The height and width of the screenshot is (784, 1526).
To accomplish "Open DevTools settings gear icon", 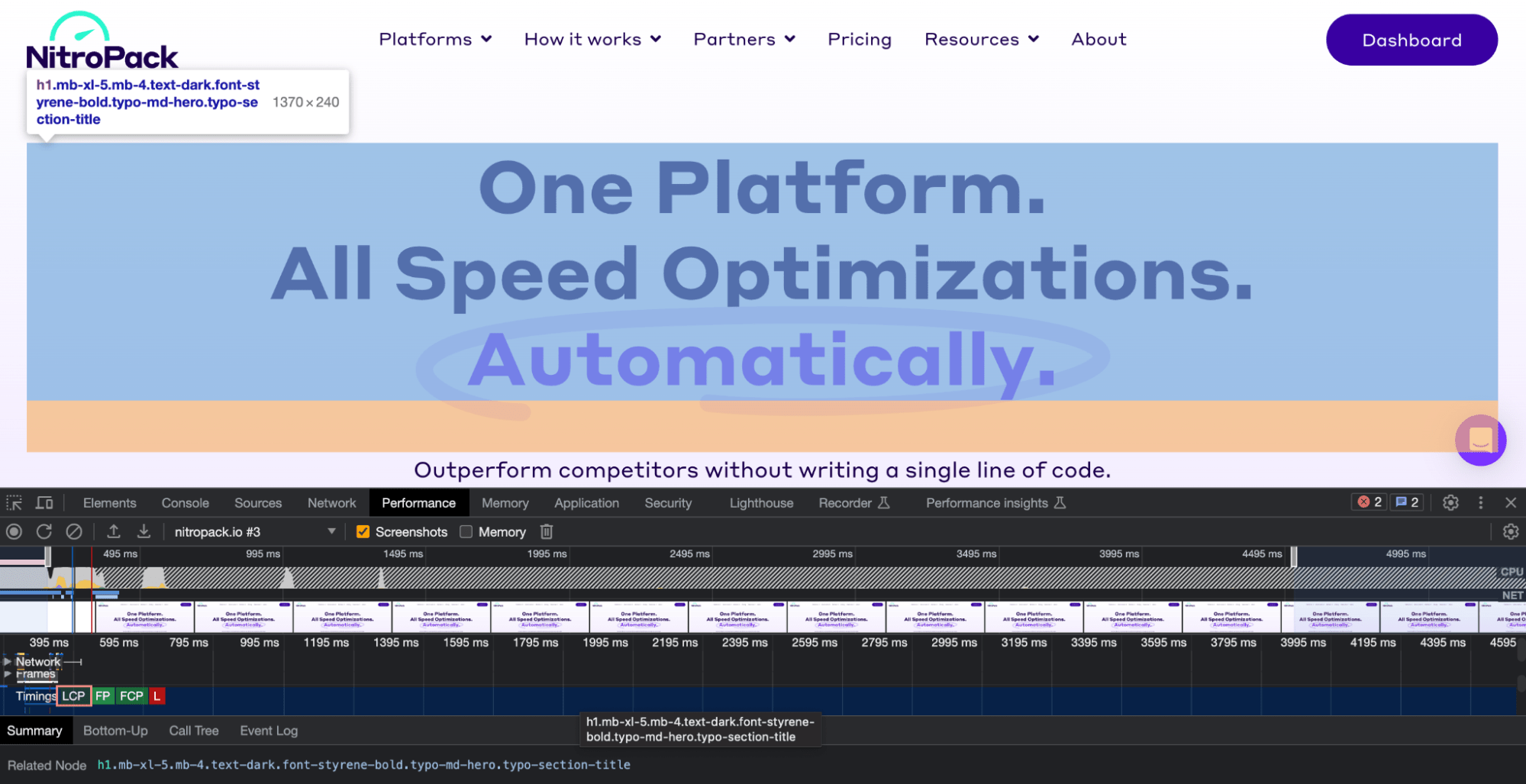I will tap(1450, 502).
